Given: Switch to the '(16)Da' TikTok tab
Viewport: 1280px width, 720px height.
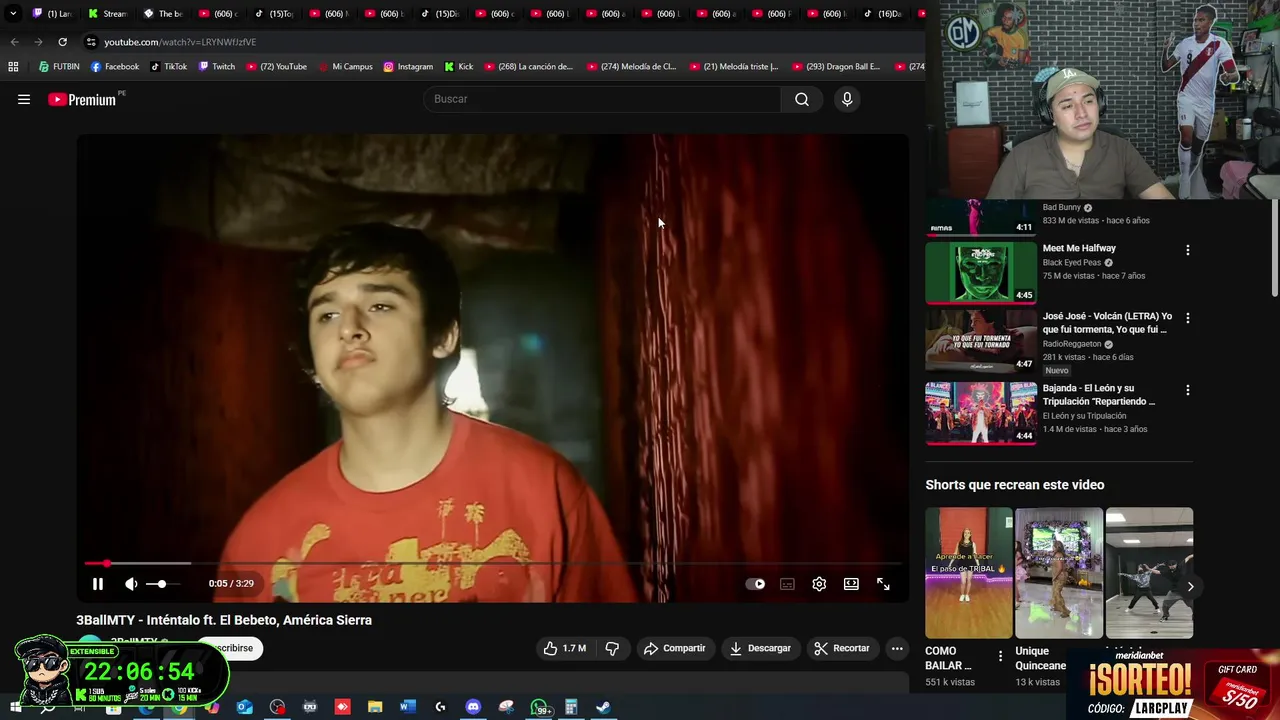Looking at the screenshot, I should coord(880,14).
